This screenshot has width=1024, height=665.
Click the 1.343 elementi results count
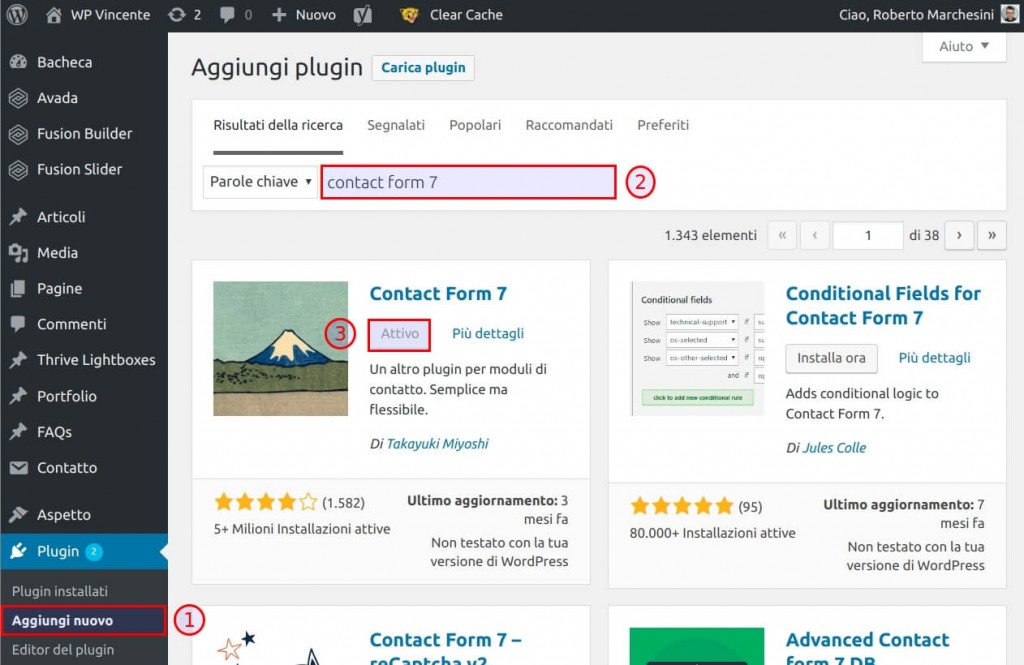tap(711, 235)
